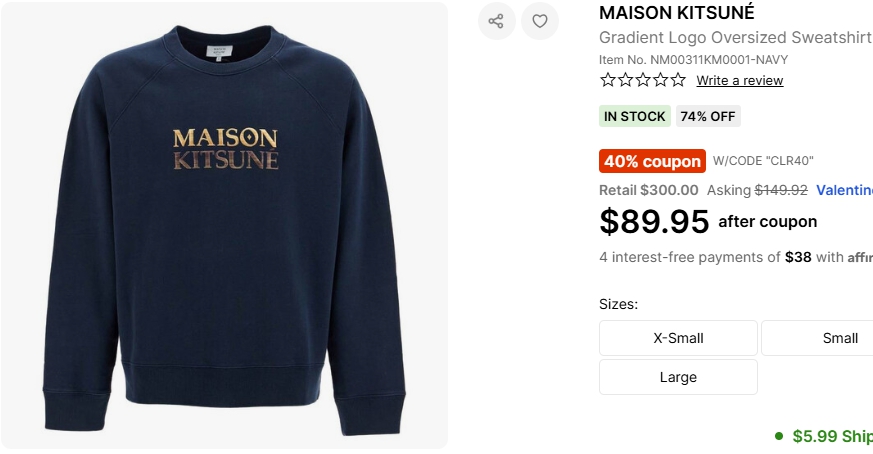The width and height of the screenshot is (873, 454).
Task: Add sweatshirt to wishlist with heart icon
Action: tap(540, 21)
